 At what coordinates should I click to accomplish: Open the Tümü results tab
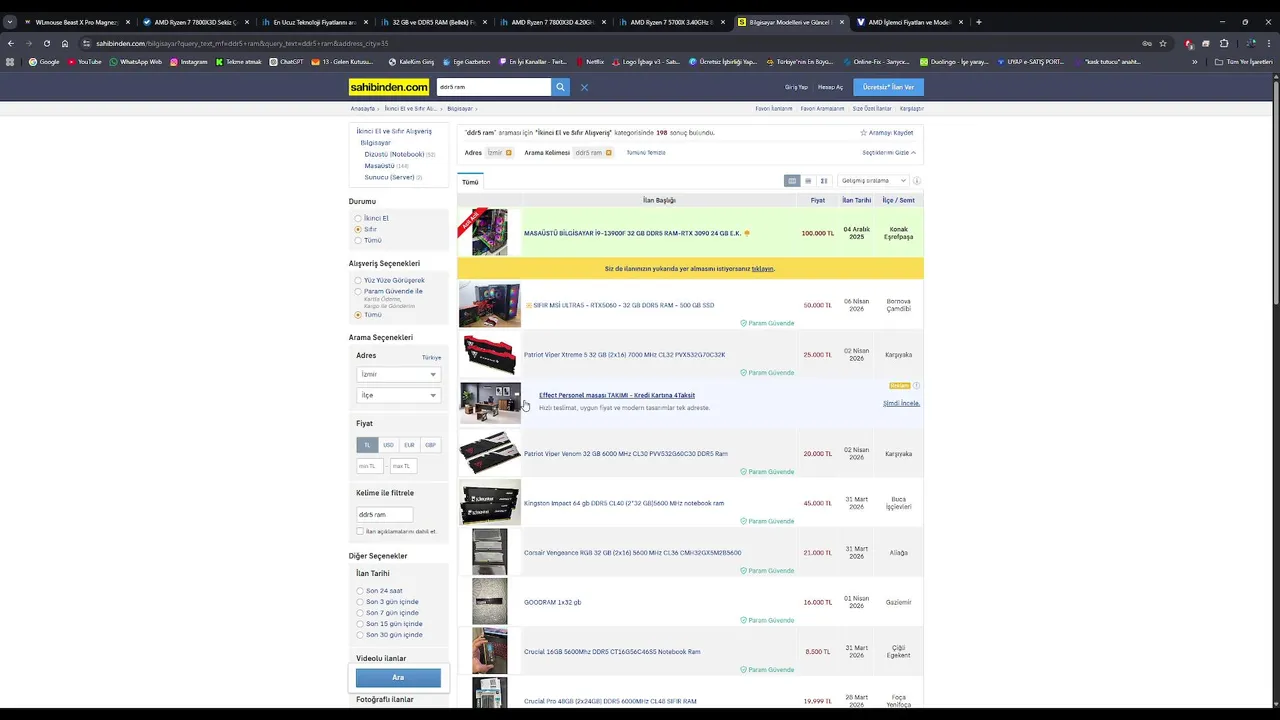[470, 182]
